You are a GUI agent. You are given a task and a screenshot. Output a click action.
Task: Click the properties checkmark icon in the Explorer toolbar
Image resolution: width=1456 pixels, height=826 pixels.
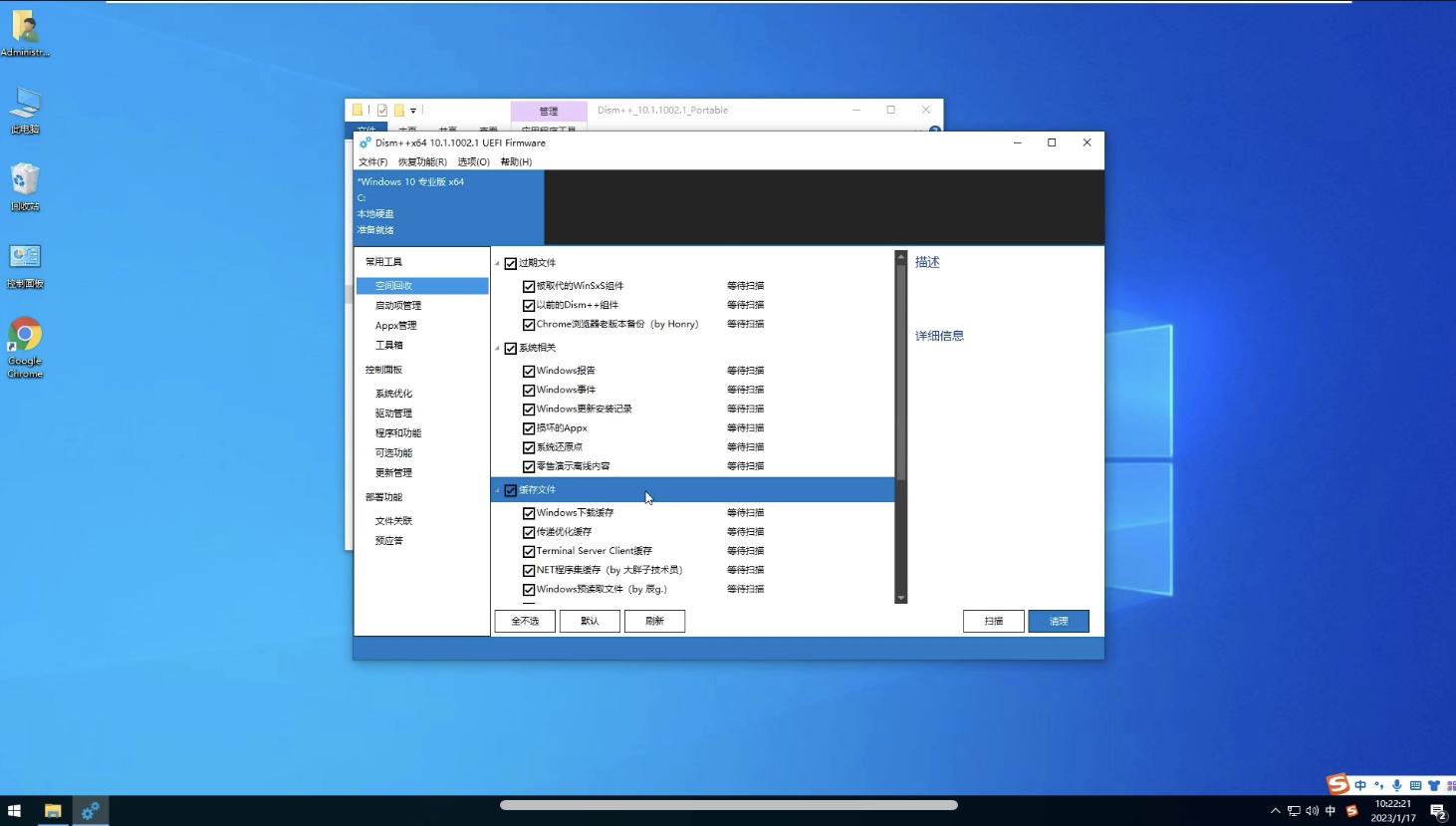click(x=381, y=110)
